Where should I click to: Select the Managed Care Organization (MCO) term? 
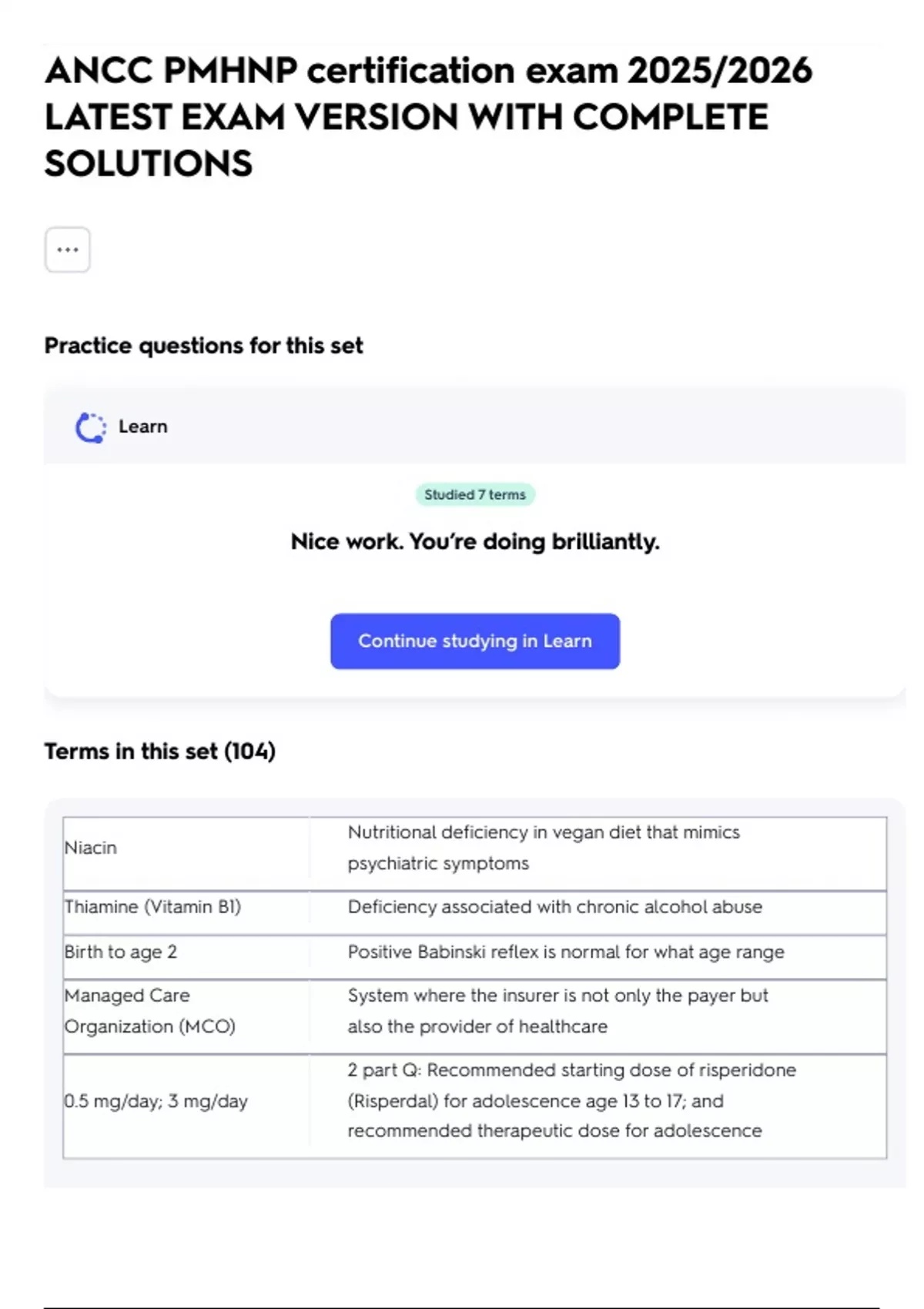(x=149, y=1011)
